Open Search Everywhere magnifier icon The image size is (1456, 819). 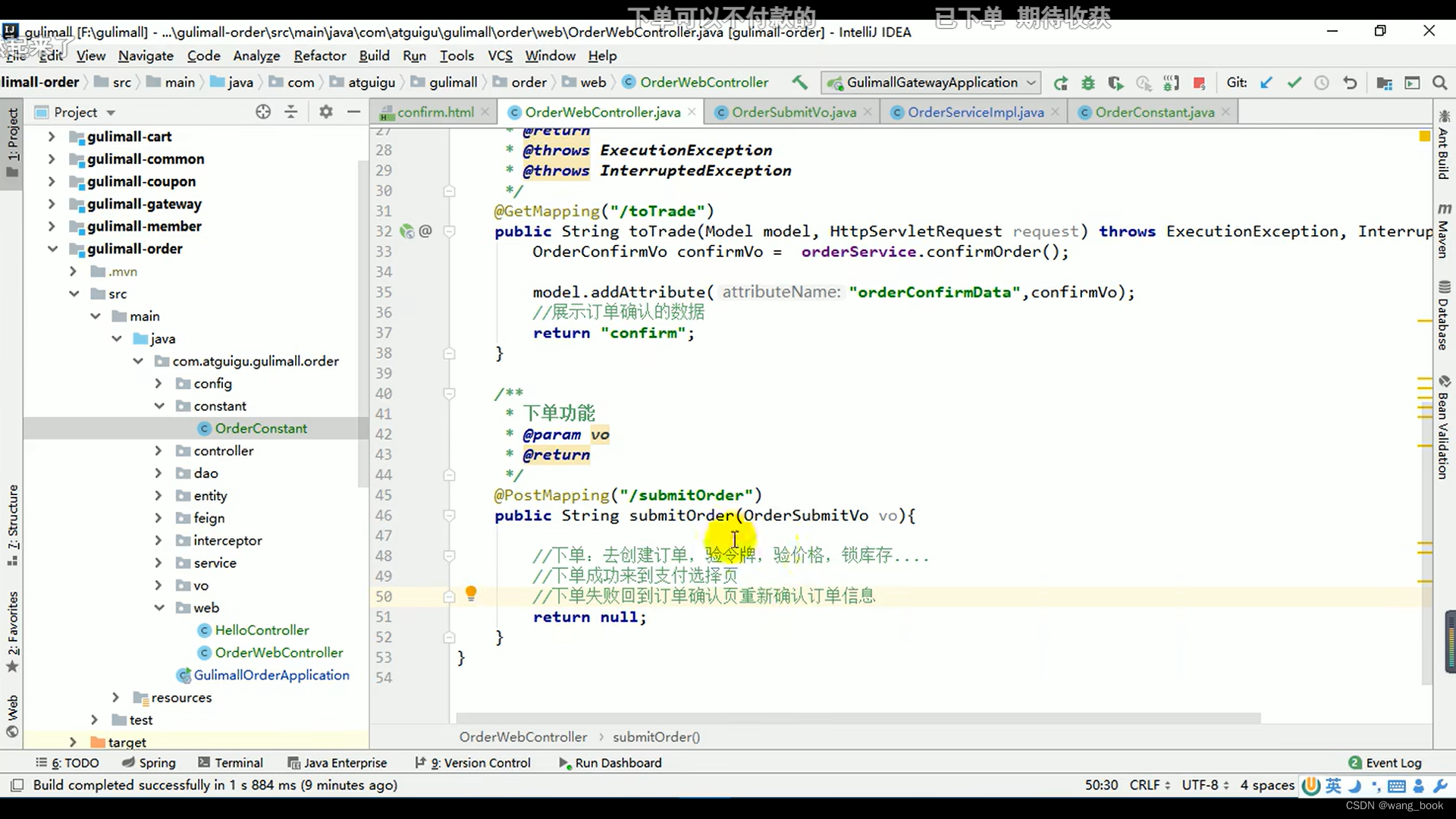[x=1439, y=83]
